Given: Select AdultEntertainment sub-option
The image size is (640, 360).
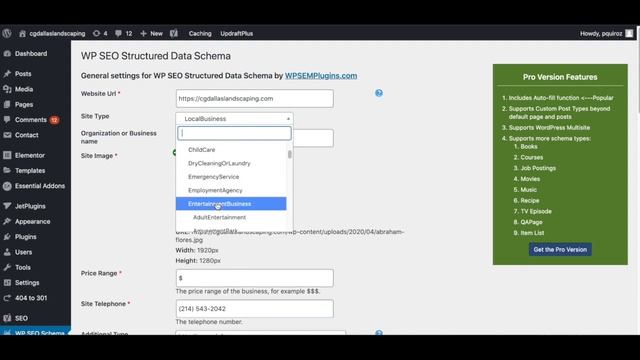Looking at the screenshot, I should click(231, 217).
